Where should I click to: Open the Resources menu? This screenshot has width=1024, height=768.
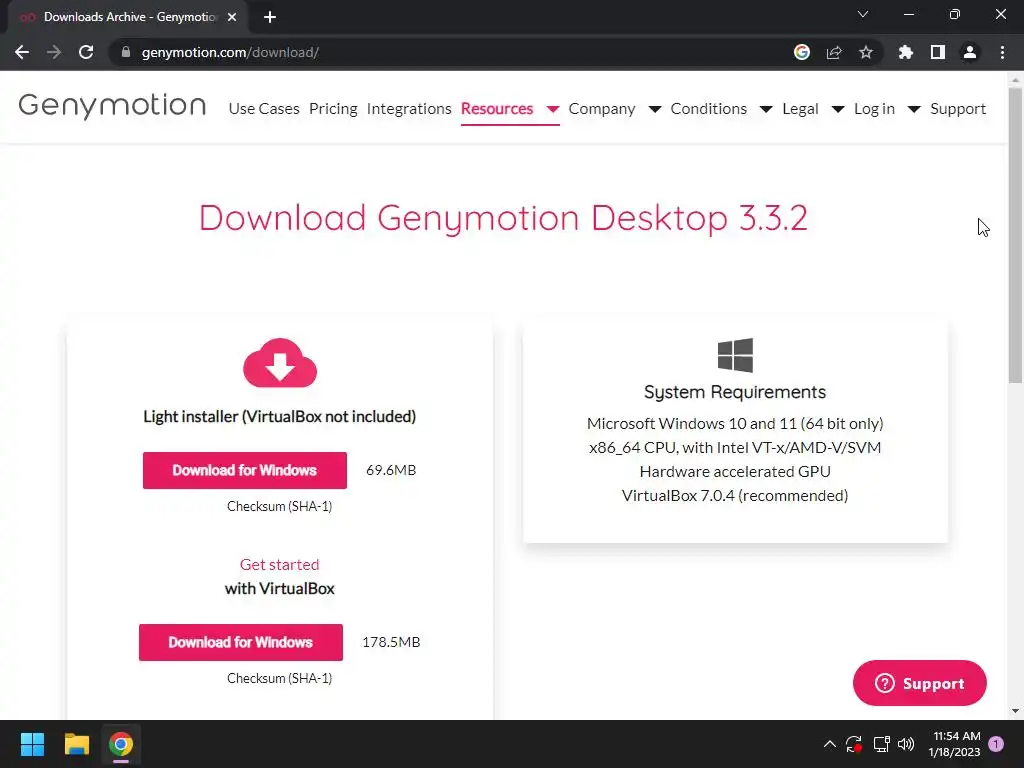point(497,108)
